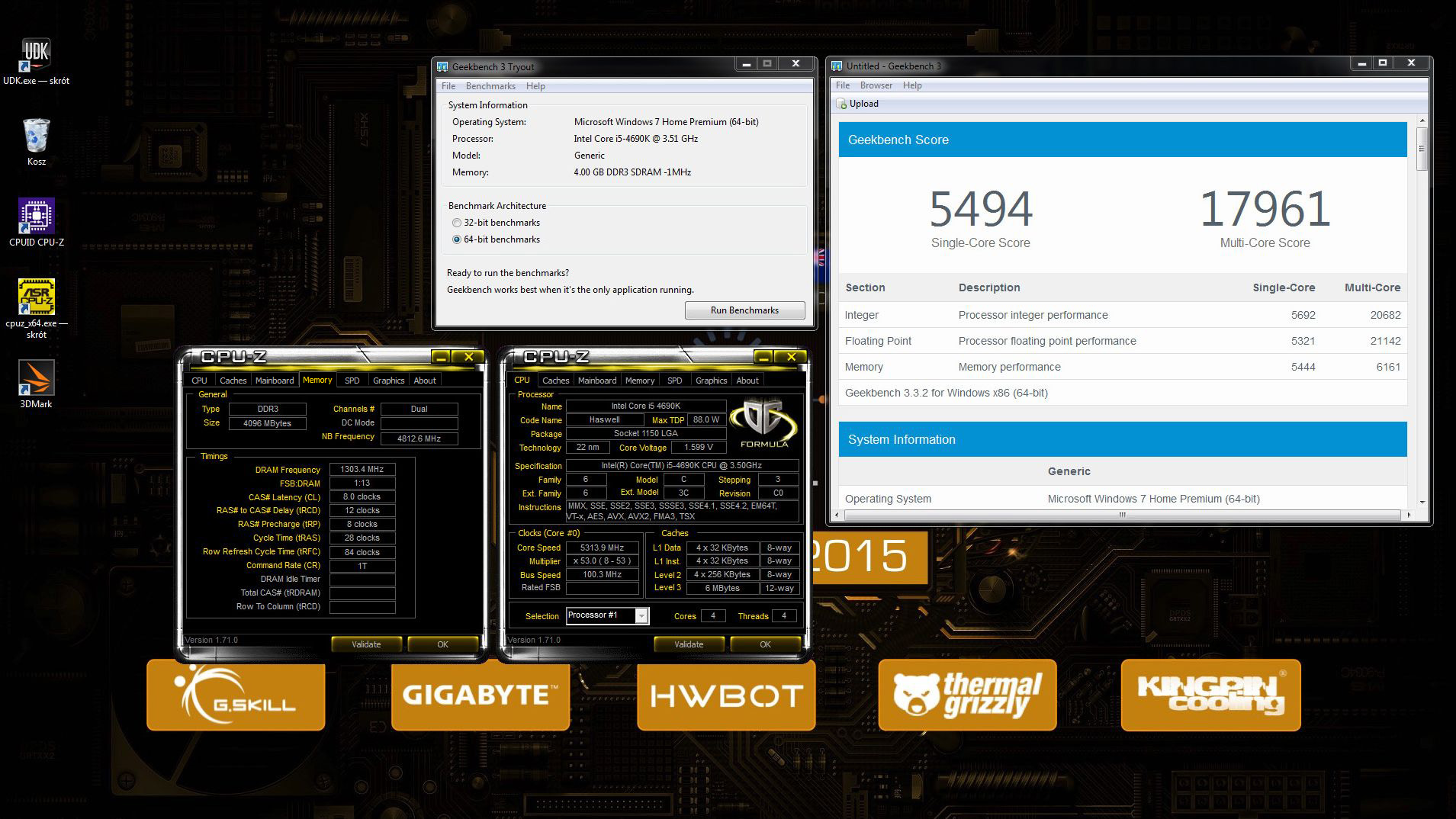Click processor name field Intel Core i5 4690K
This screenshot has width=1456, height=819.
pos(645,406)
